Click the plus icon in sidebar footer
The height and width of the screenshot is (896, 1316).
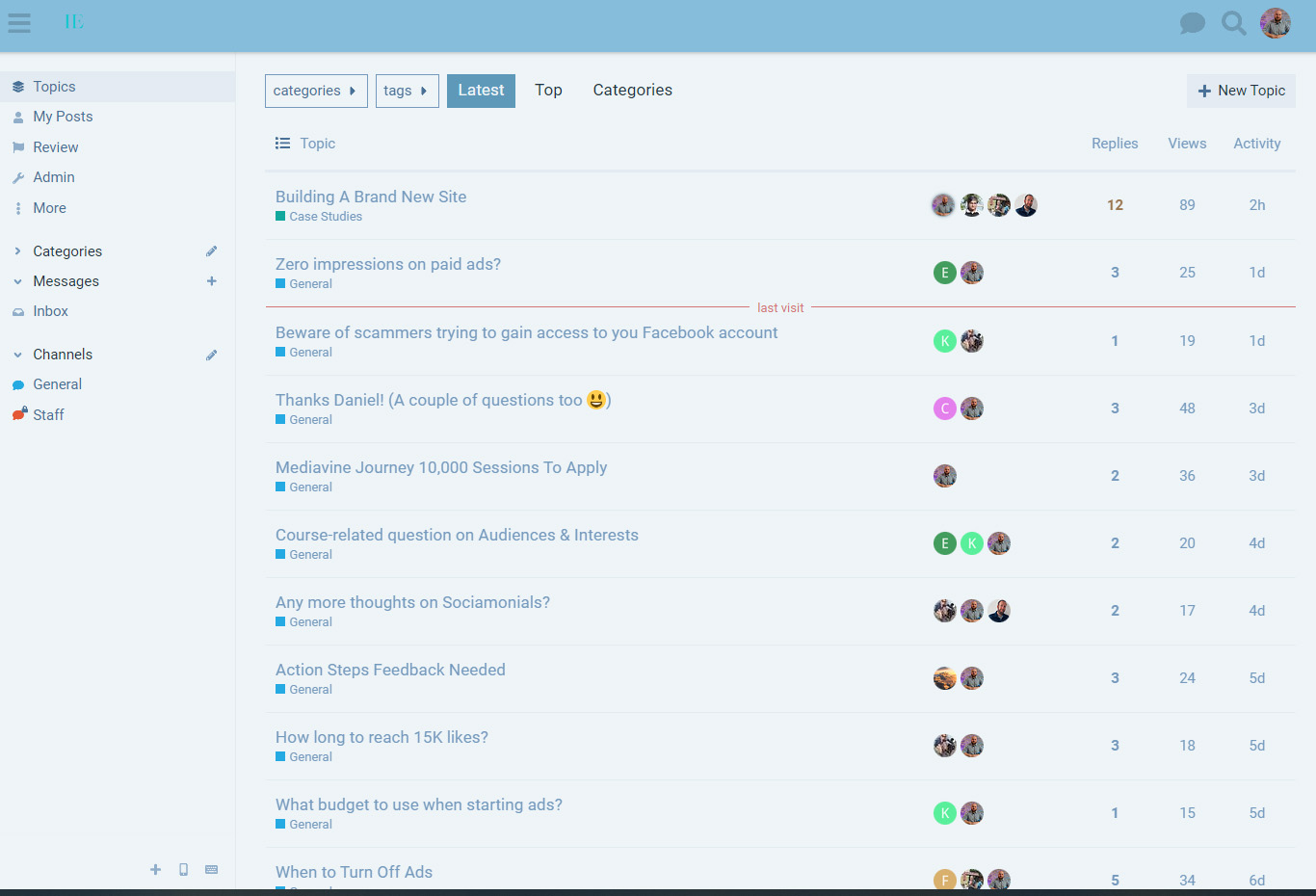155,870
